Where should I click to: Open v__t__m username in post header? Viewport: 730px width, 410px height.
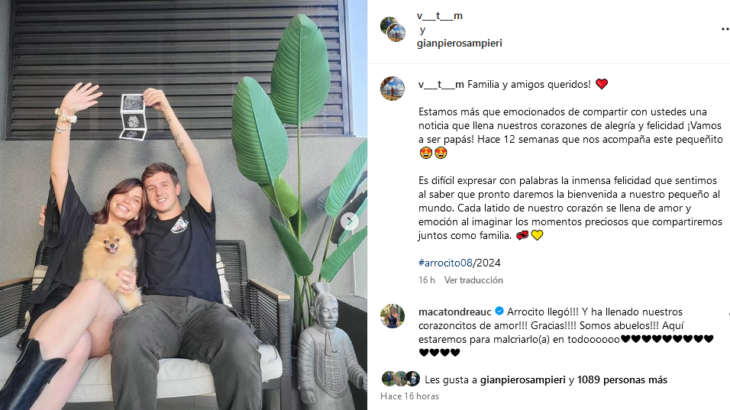tap(439, 16)
